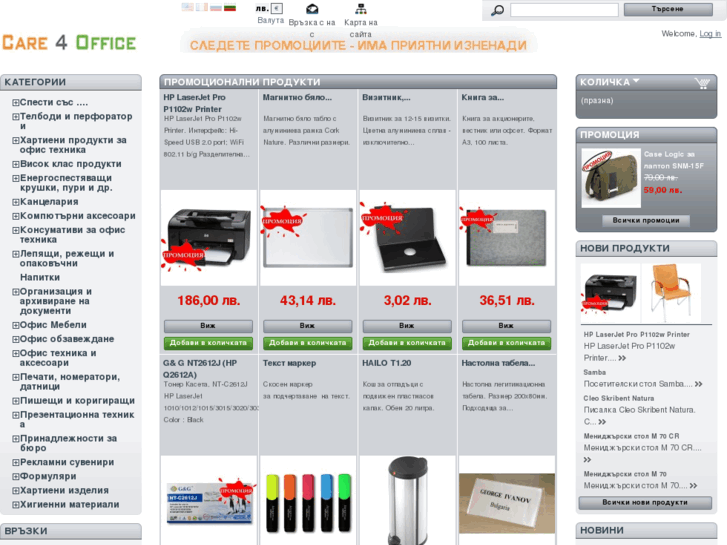Open the black card holder product image
Viewport: 727px width, 545px height.
407,237
